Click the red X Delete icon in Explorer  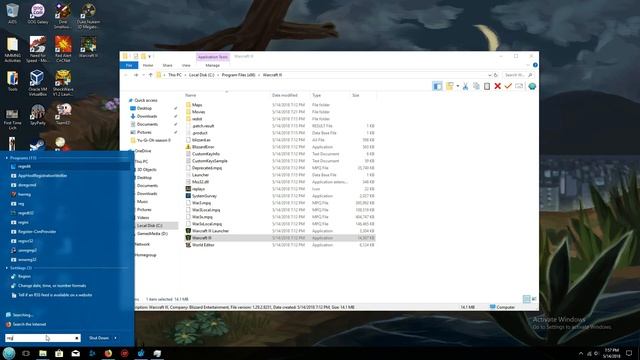(497, 86)
